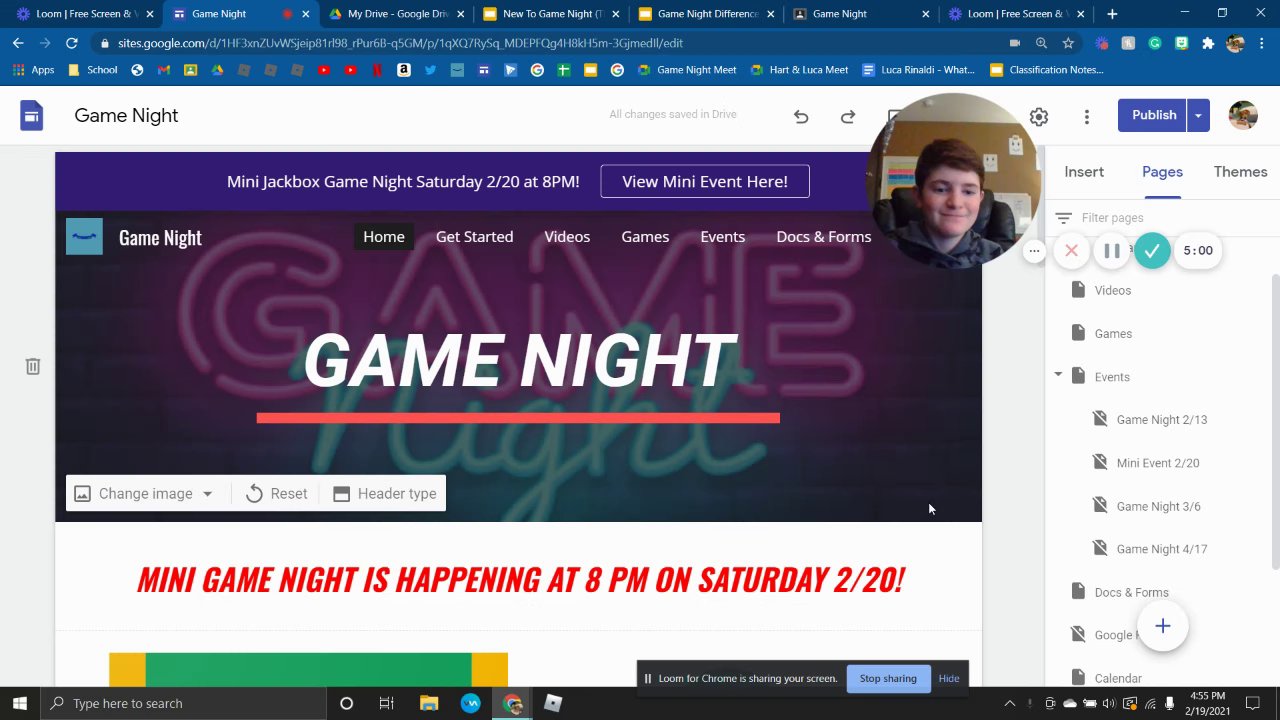Click the Header type button
This screenshot has width=1280, height=720.
tap(384, 493)
